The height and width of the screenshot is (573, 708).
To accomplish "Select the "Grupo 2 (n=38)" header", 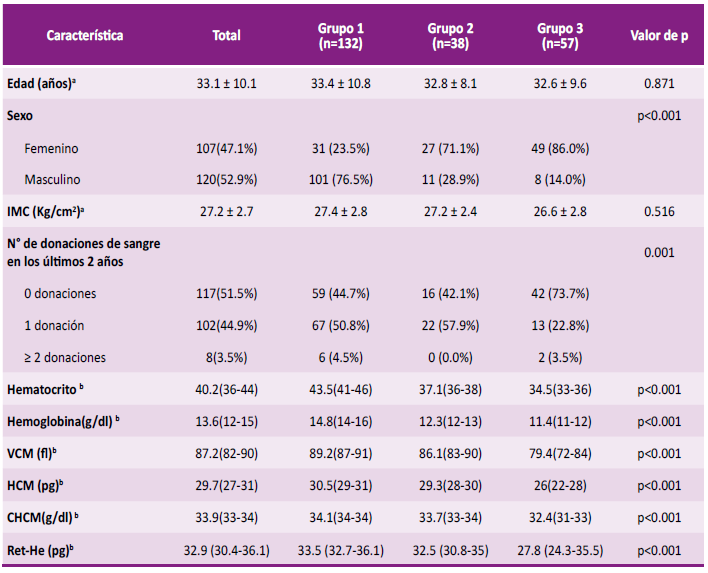I will 451,36.
